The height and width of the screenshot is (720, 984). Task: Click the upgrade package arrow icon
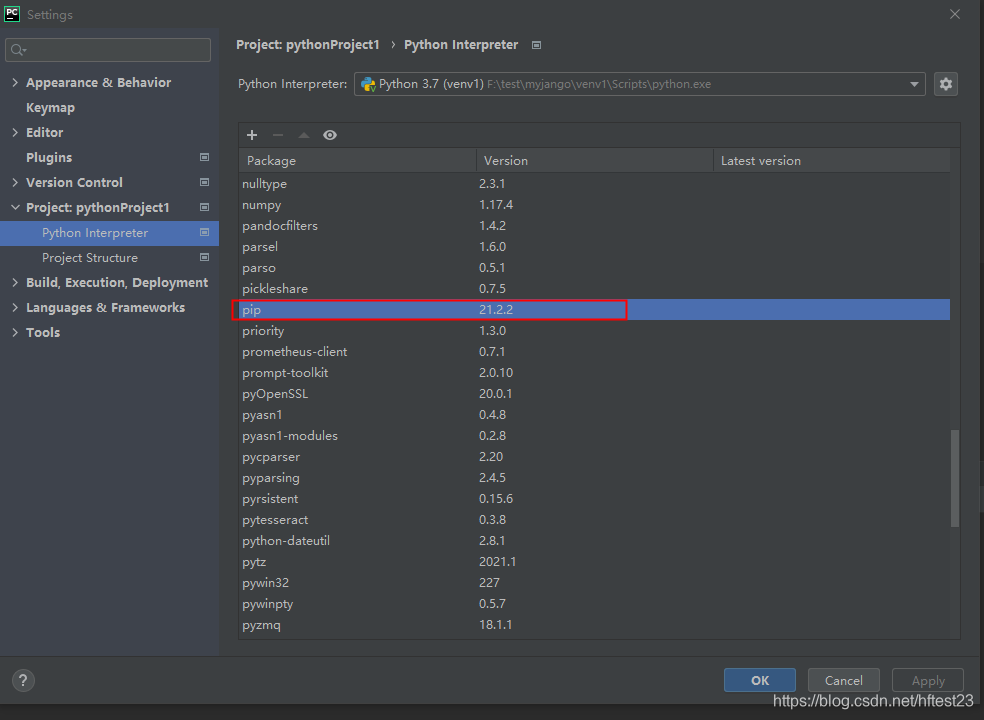[x=303, y=135]
